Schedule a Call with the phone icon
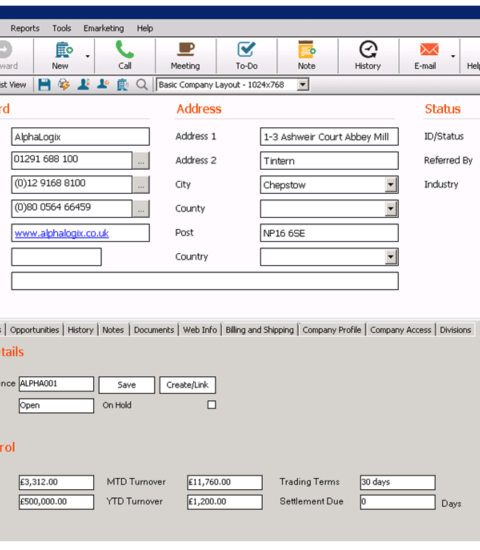 tap(125, 50)
